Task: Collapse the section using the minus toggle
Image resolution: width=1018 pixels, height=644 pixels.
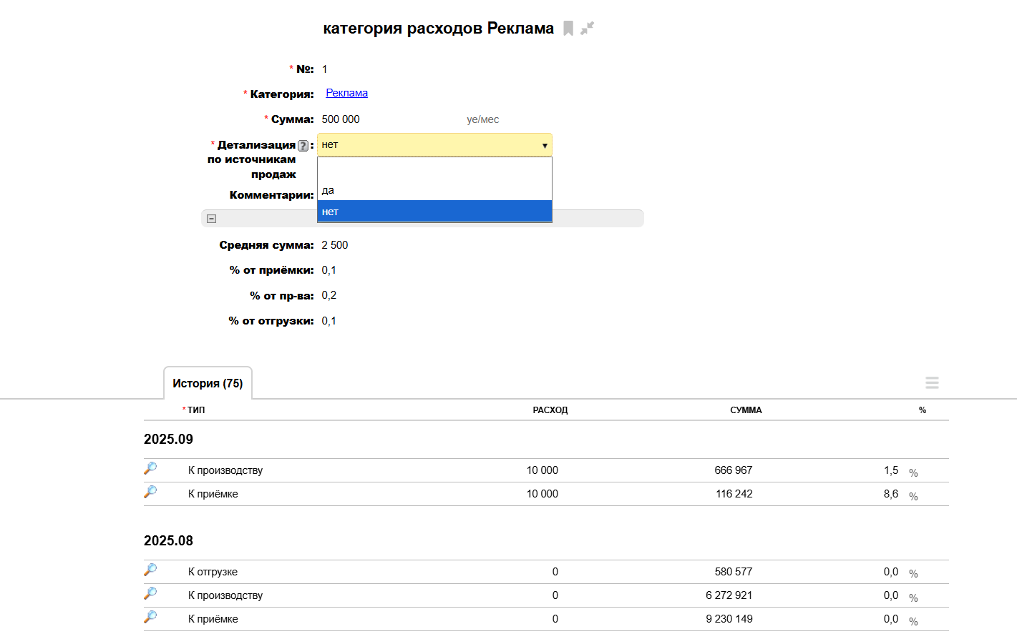Action: 211,218
